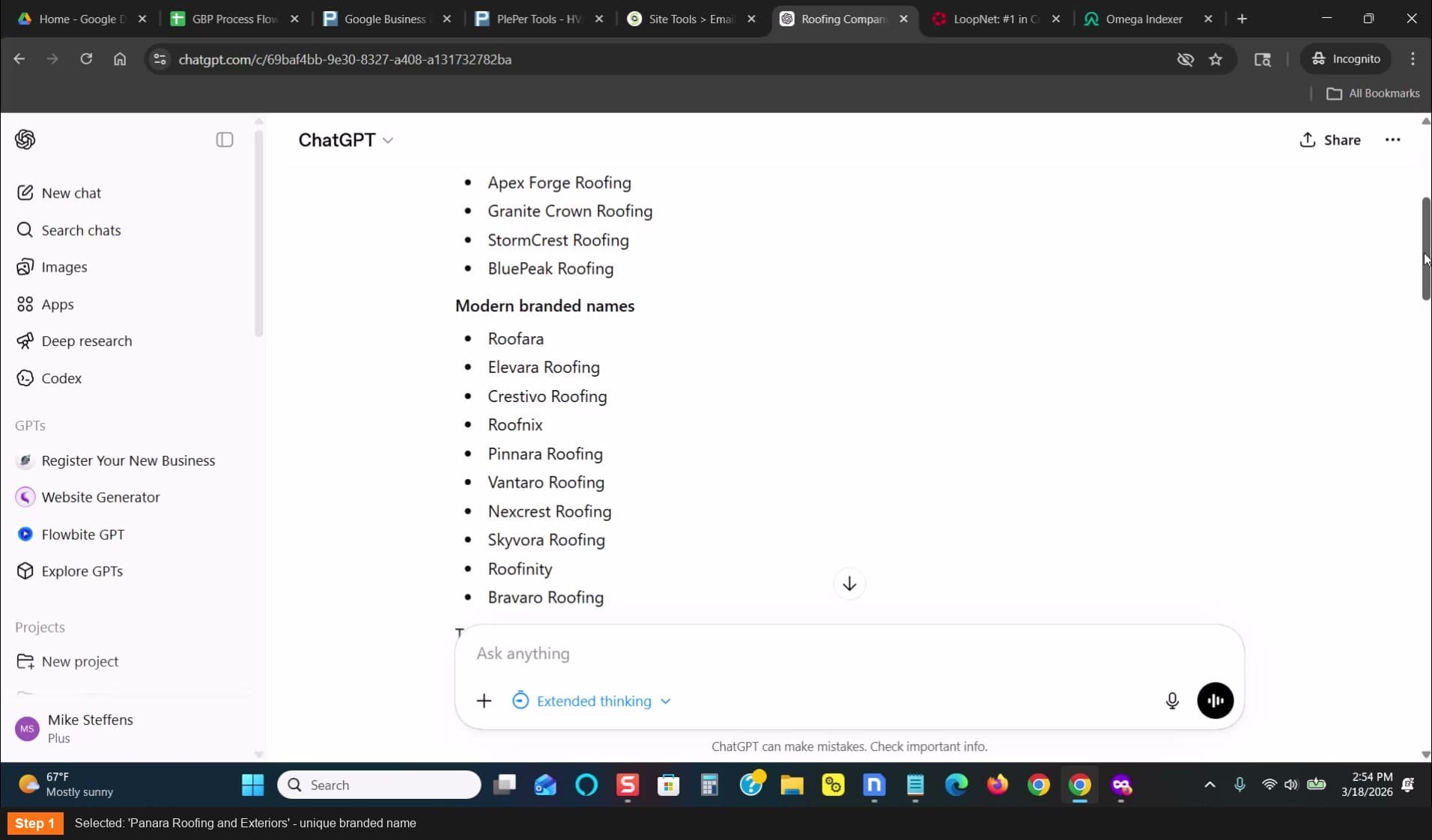Screen dimensions: 1432x840
Task: Click the plus attach icon in composer
Action: 484,701
